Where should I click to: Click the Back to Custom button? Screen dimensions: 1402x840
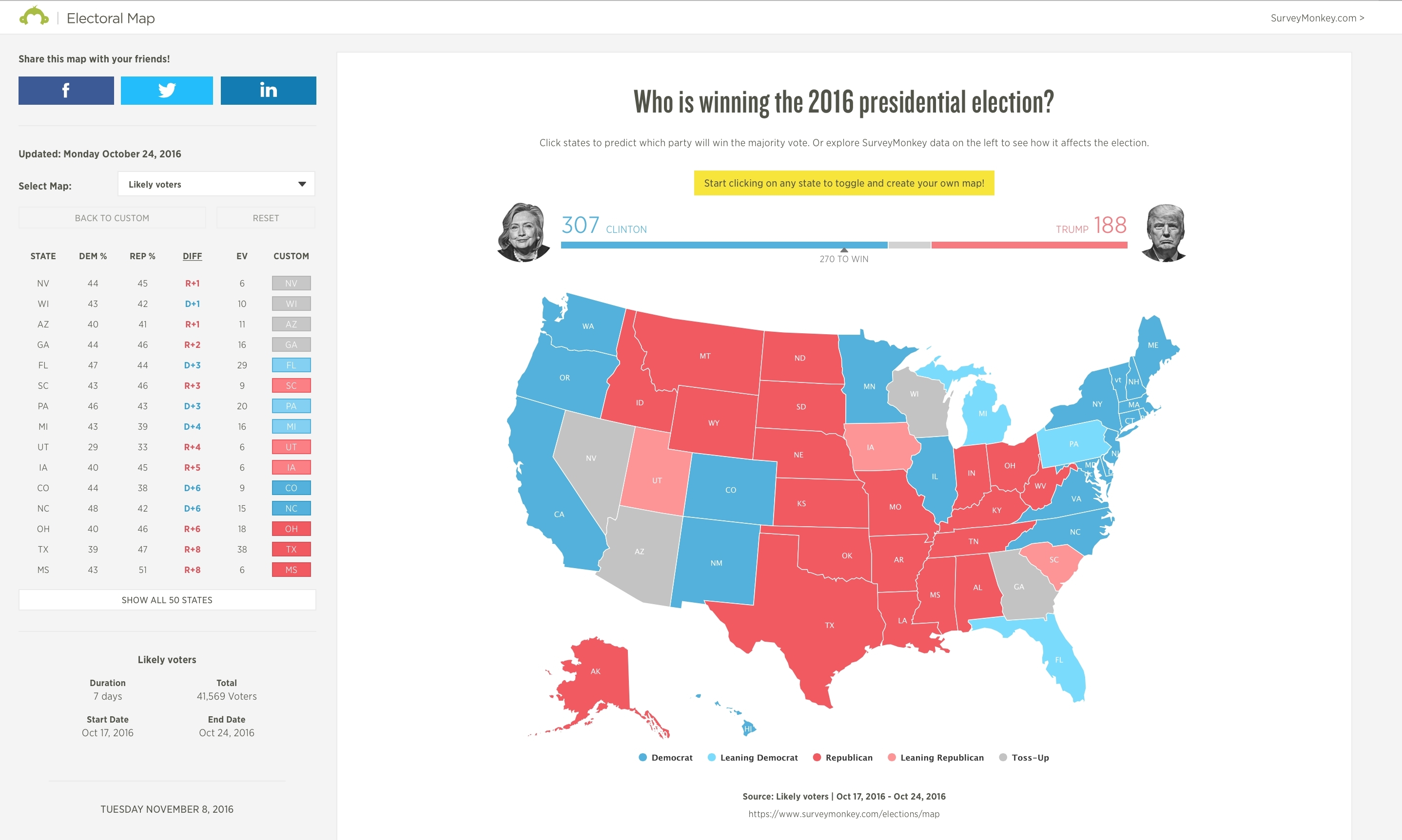pos(112,218)
